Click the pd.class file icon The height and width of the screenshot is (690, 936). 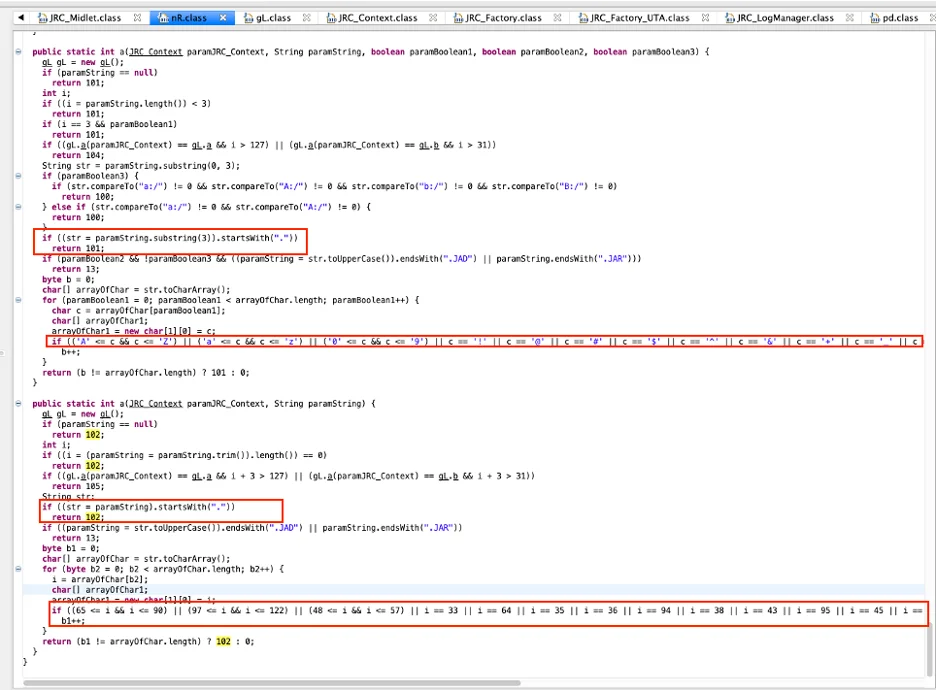click(x=876, y=18)
